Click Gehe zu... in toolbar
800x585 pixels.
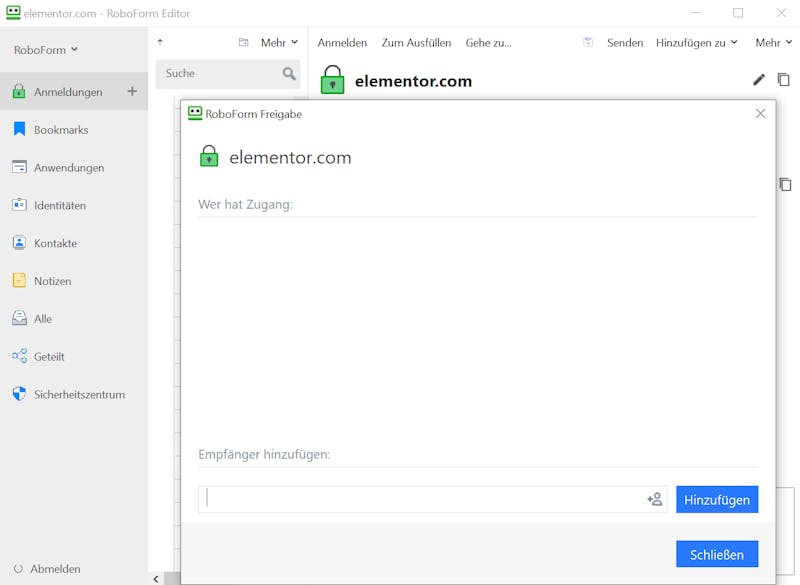point(488,43)
